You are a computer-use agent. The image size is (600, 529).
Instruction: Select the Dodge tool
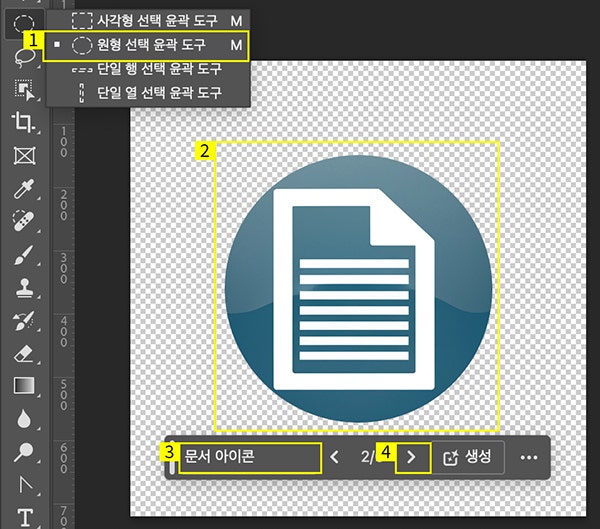pos(24,452)
